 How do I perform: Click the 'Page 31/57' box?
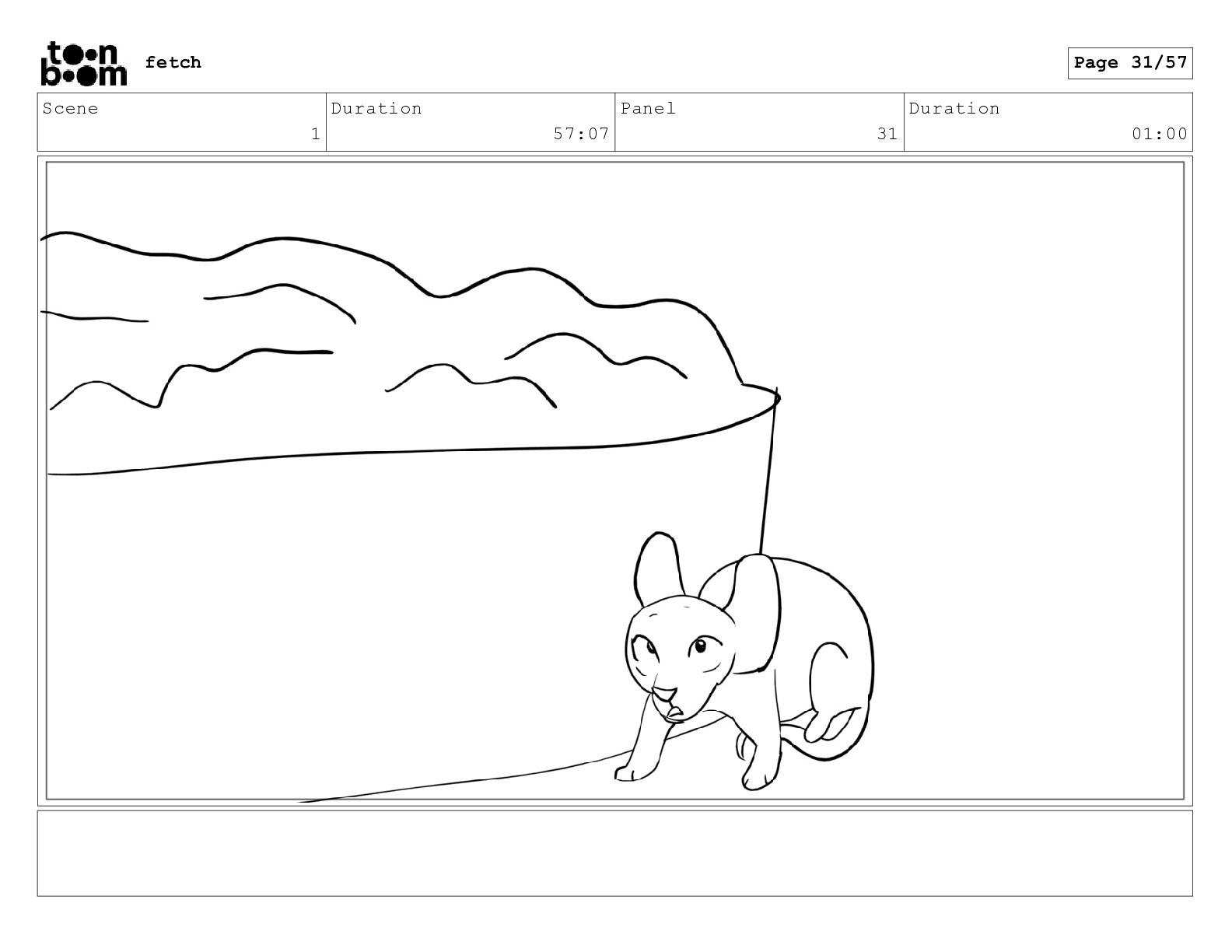tap(1130, 63)
